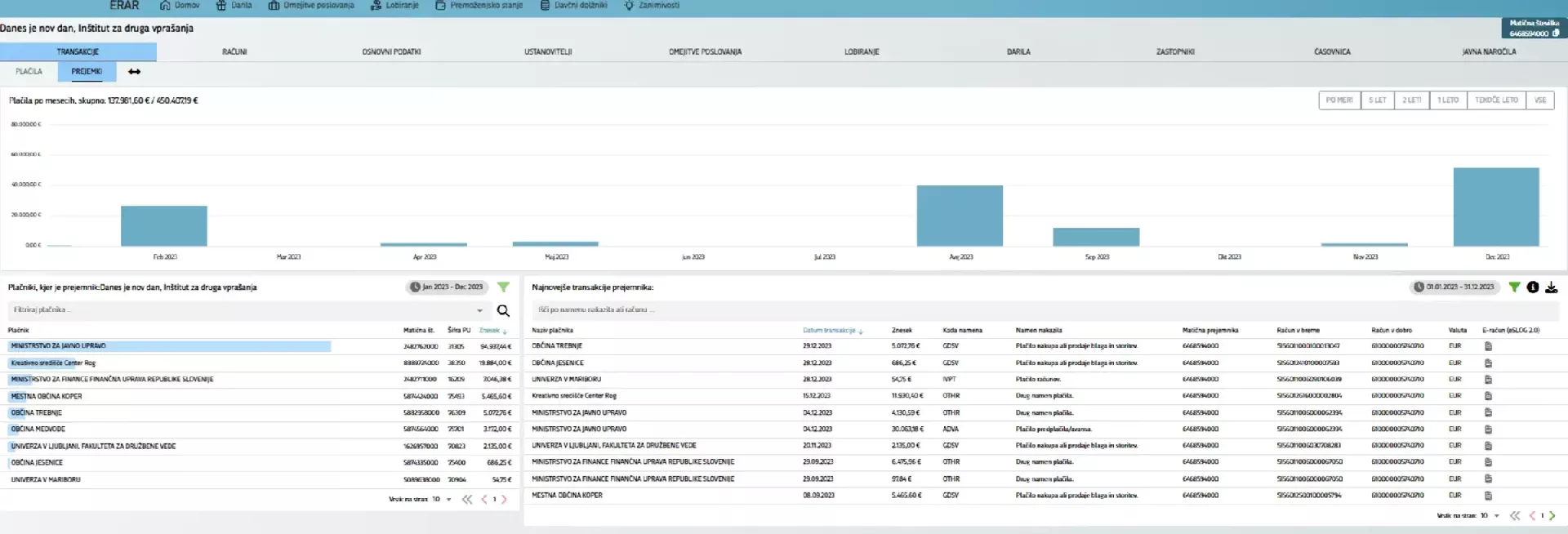
Task: Go to next page of transactions table
Action: pos(1552,516)
